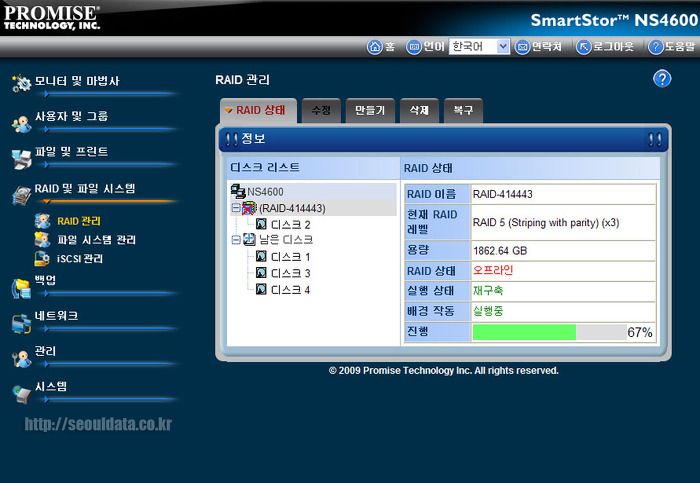The width and height of the screenshot is (700, 483).
Task: Open the 시스템 menu
Action: click(x=51, y=387)
